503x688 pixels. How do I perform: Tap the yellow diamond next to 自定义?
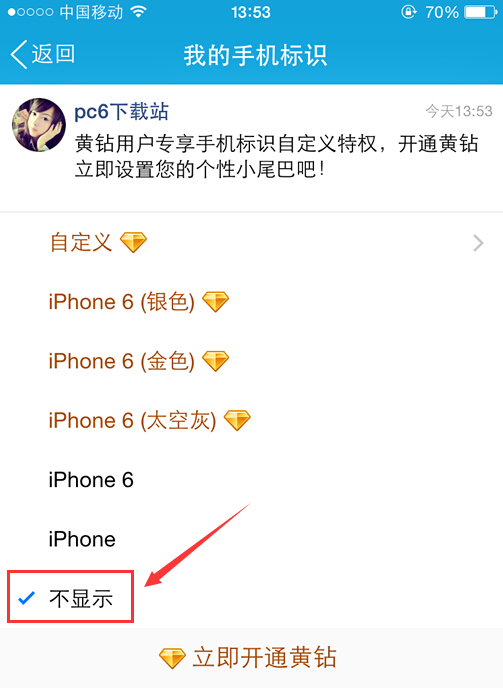[133, 242]
